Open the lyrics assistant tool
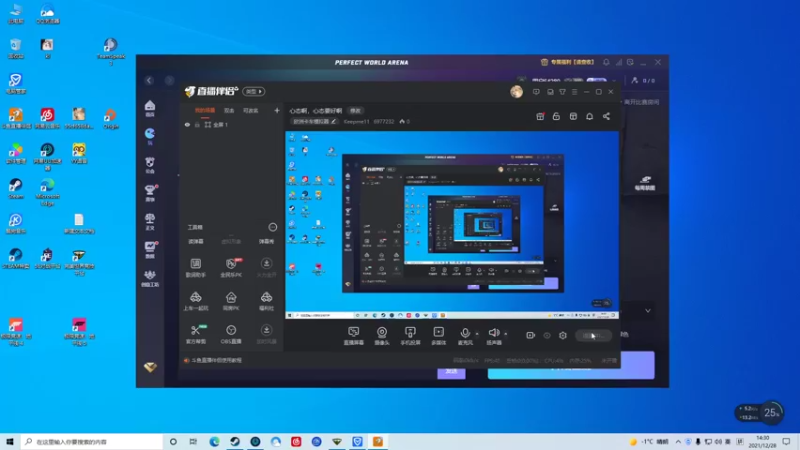The height and width of the screenshot is (450, 800). coord(196,267)
